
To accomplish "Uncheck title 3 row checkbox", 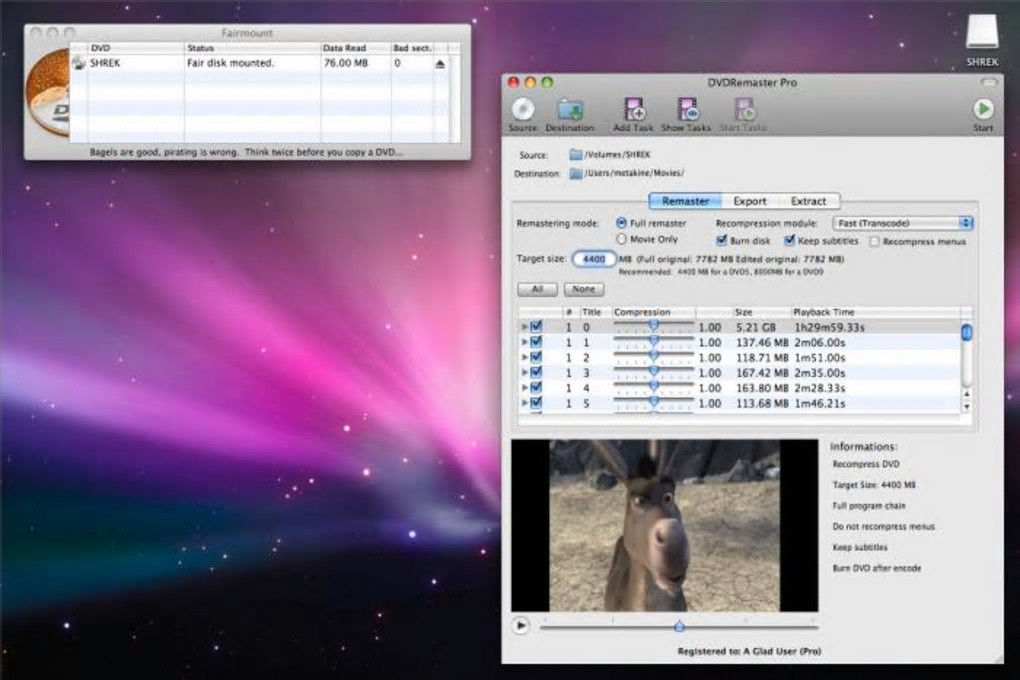I will pyautogui.click(x=536, y=372).
